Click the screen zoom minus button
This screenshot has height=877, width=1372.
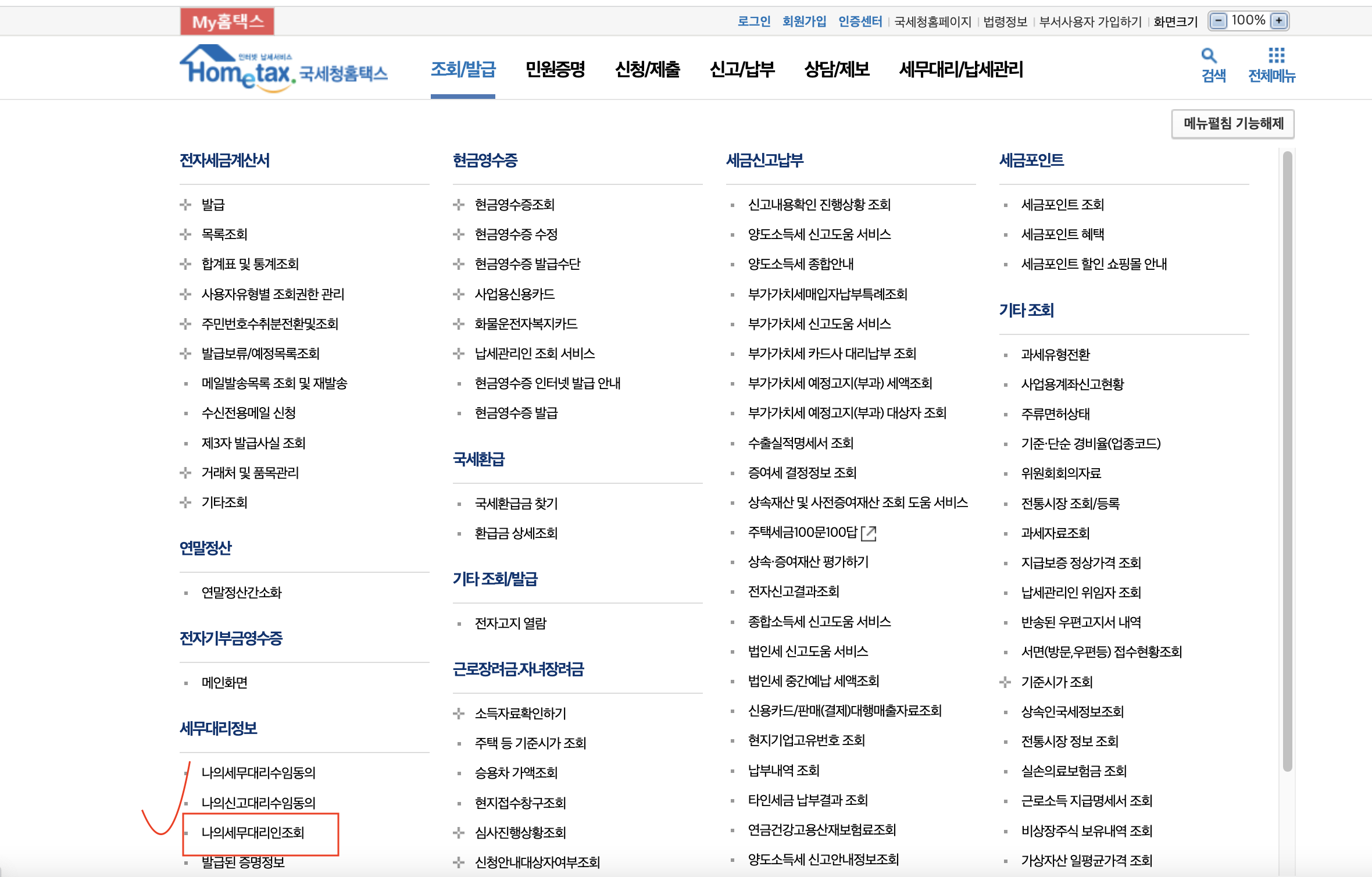[1218, 22]
